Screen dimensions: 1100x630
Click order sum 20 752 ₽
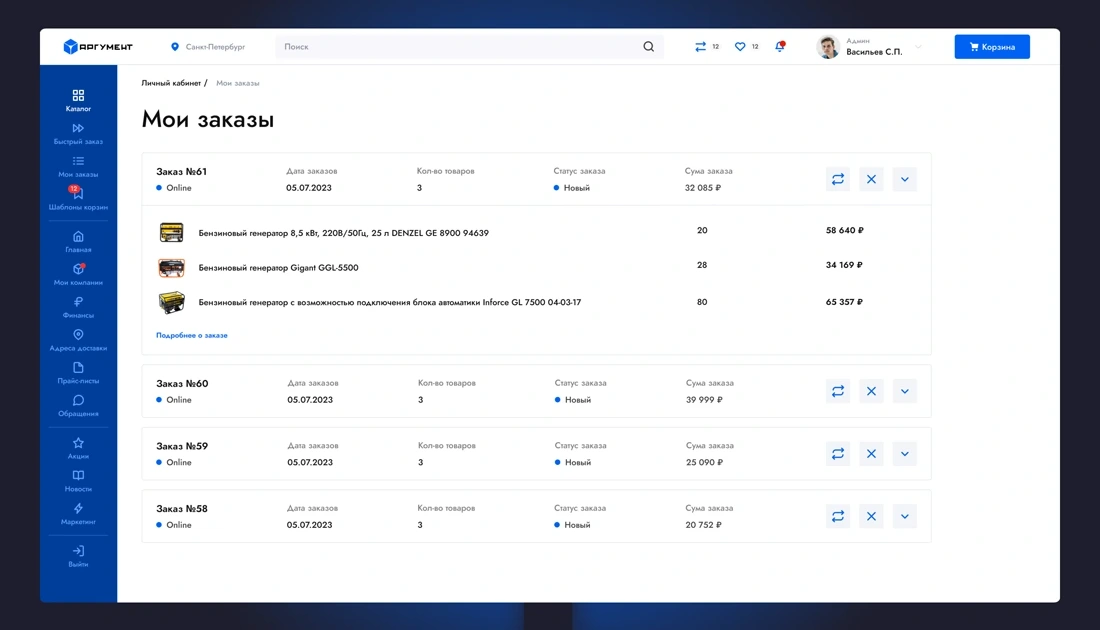point(704,524)
